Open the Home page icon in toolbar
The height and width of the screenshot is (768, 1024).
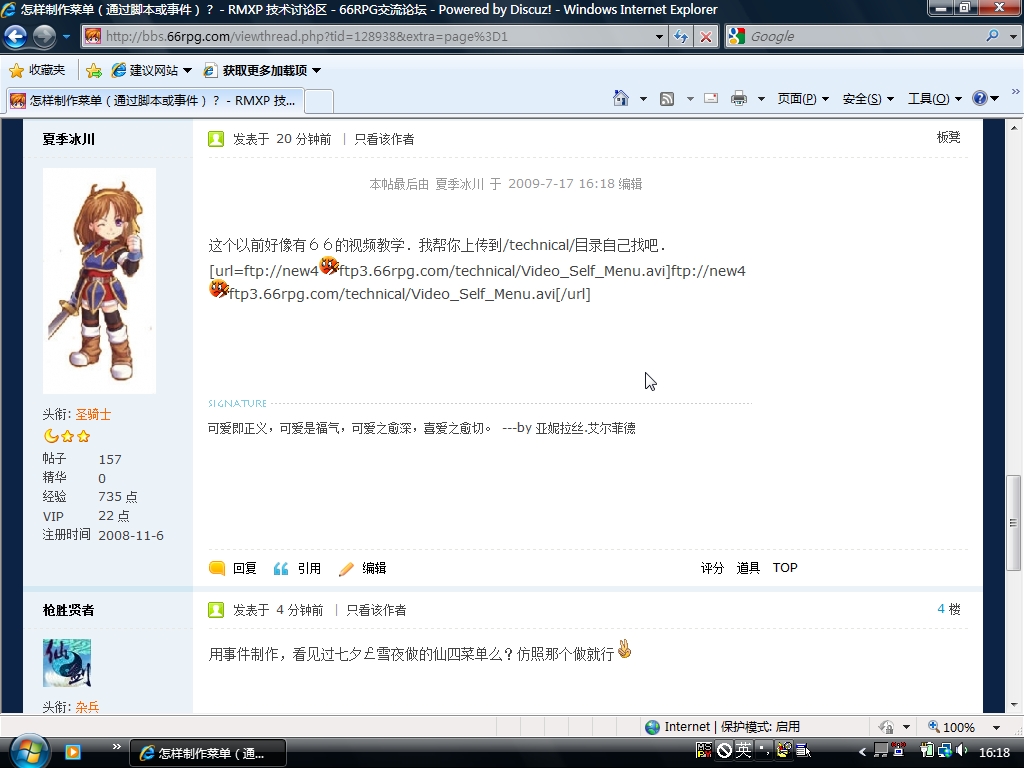(620, 99)
